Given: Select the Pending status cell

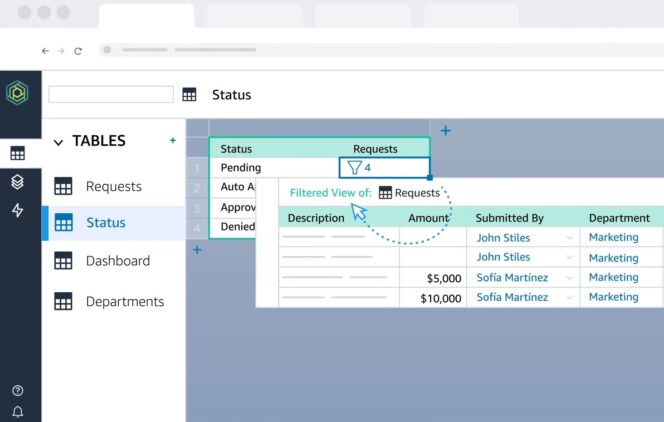Looking at the screenshot, I should tap(274, 168).
